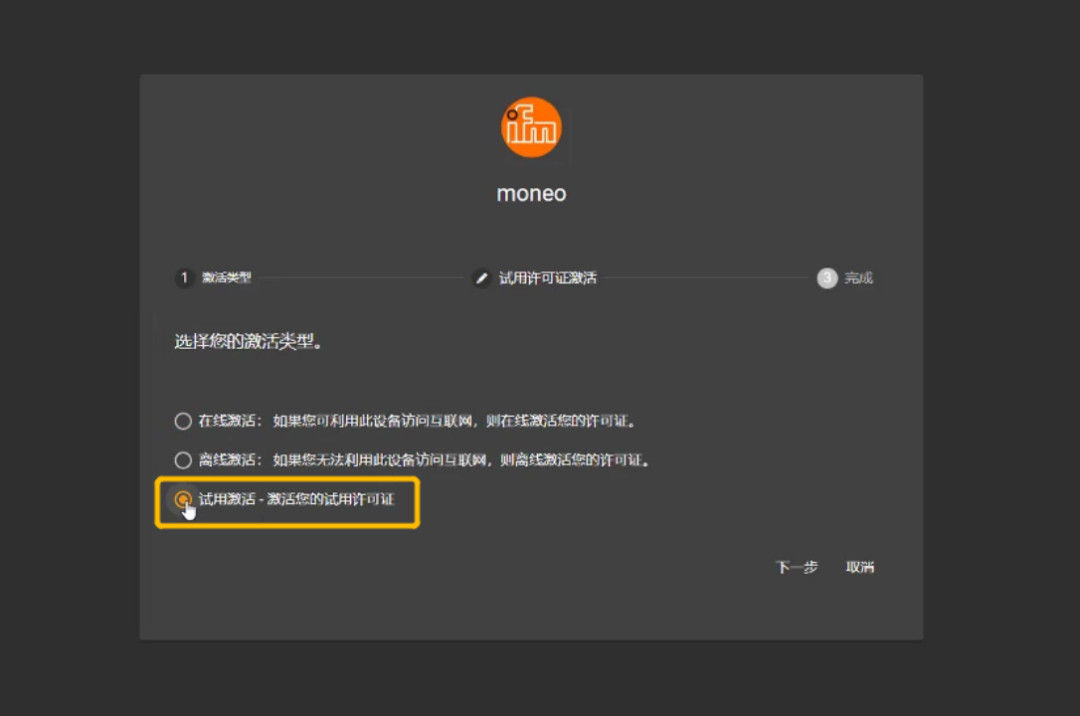Click the pencil icon for step two

482,278
